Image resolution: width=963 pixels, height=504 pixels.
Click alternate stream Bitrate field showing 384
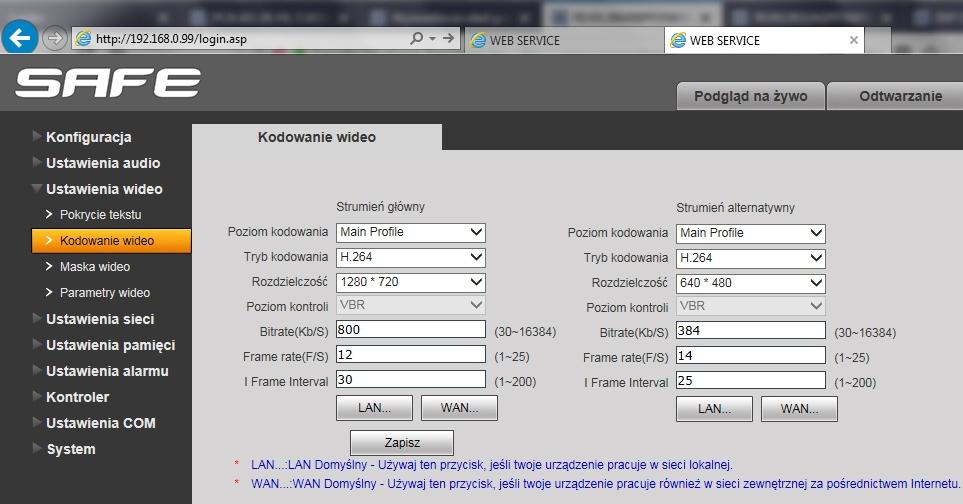tap(751, 331)
